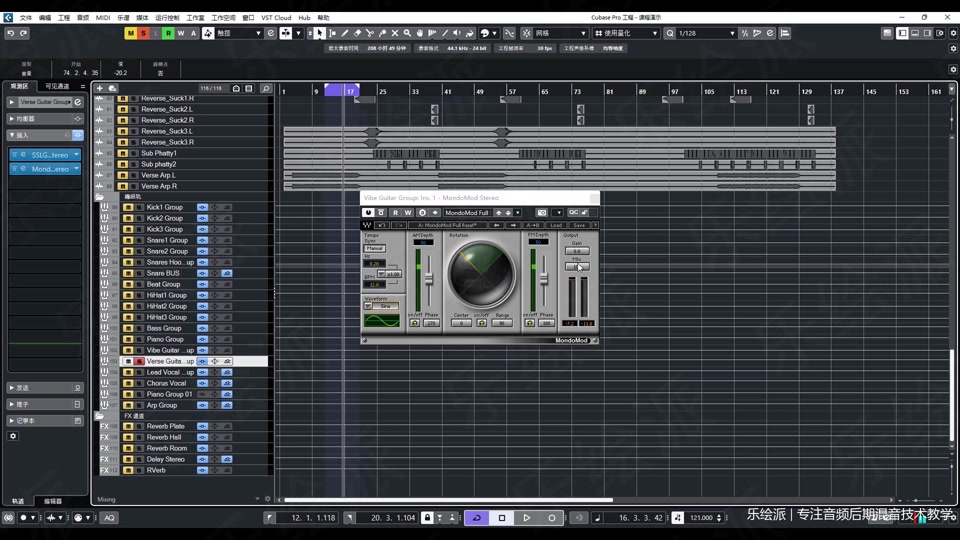
Task: Open the track search magnifier icon
Action: tap(266, 89)
